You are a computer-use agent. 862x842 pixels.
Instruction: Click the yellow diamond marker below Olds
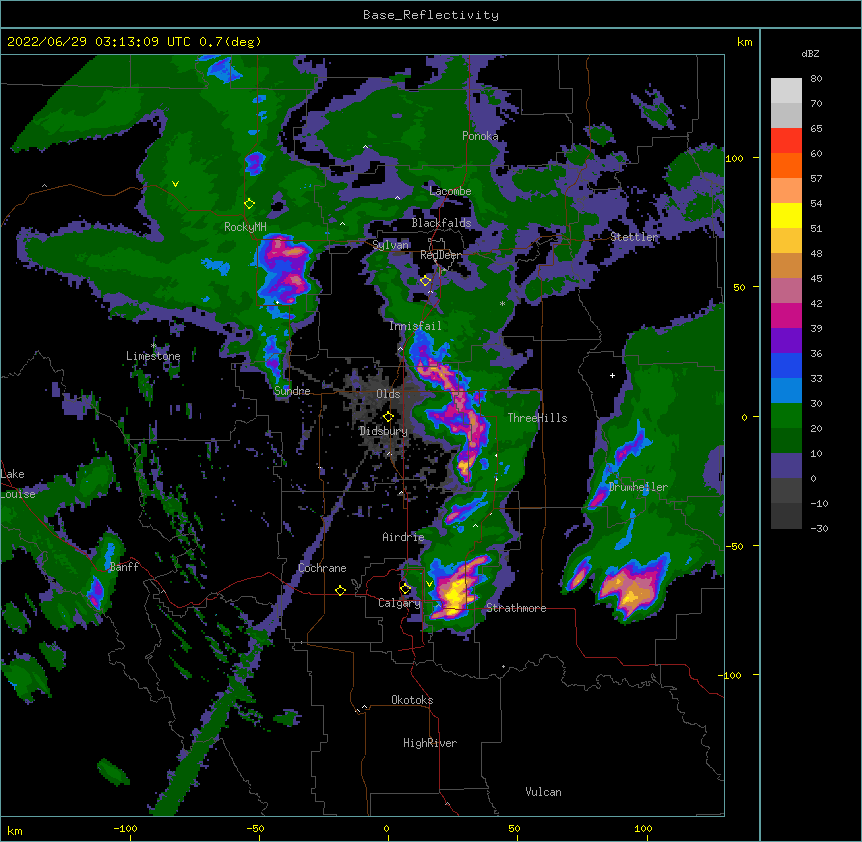click(x=388, y=416)
